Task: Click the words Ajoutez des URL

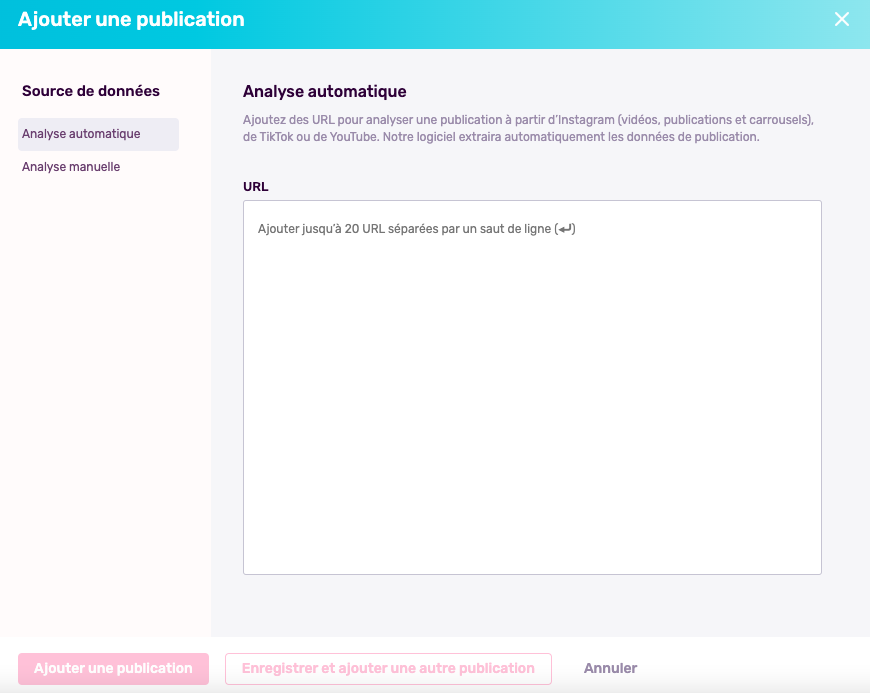Action: coord(284,120)
